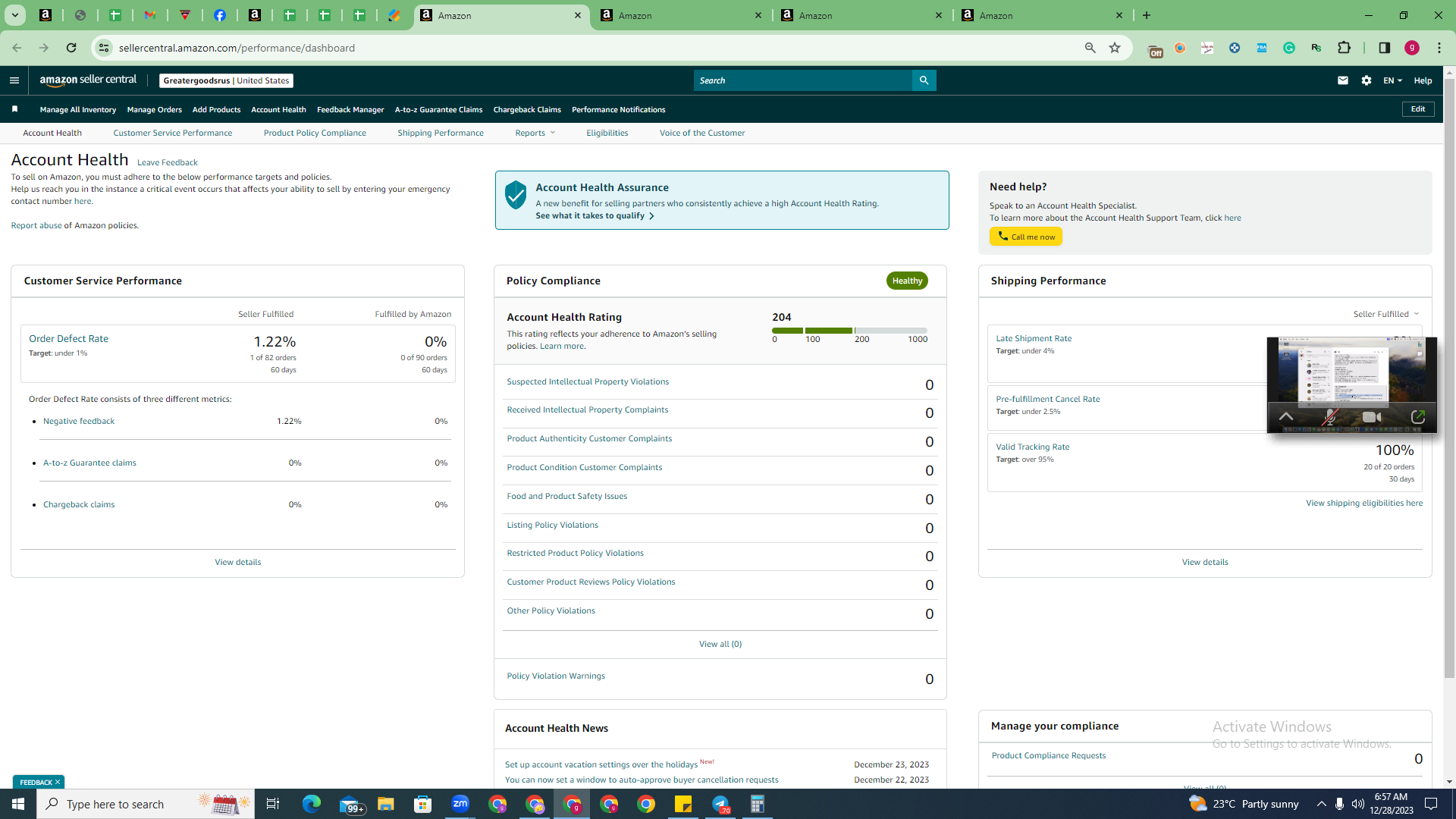The image size is (1456, 819).
Task: Click View shipping eligibilities here link
Action: pyautogui.click(x=1364, y=503)
